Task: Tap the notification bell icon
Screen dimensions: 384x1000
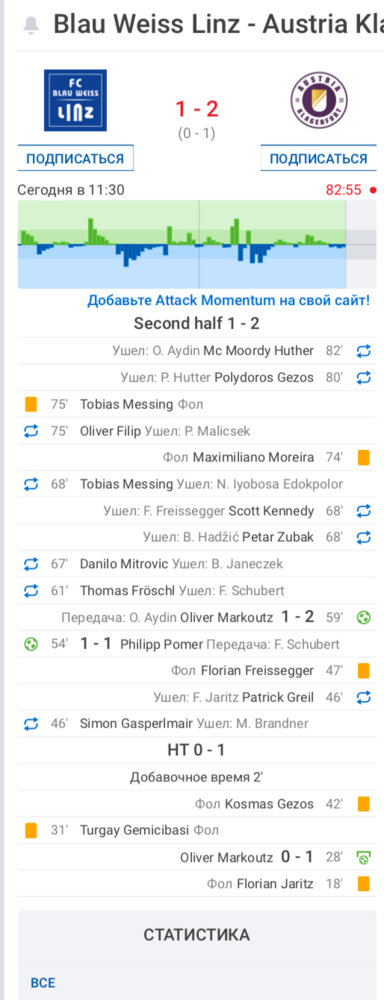Action: pyautogui.click(x=30, y=25)
